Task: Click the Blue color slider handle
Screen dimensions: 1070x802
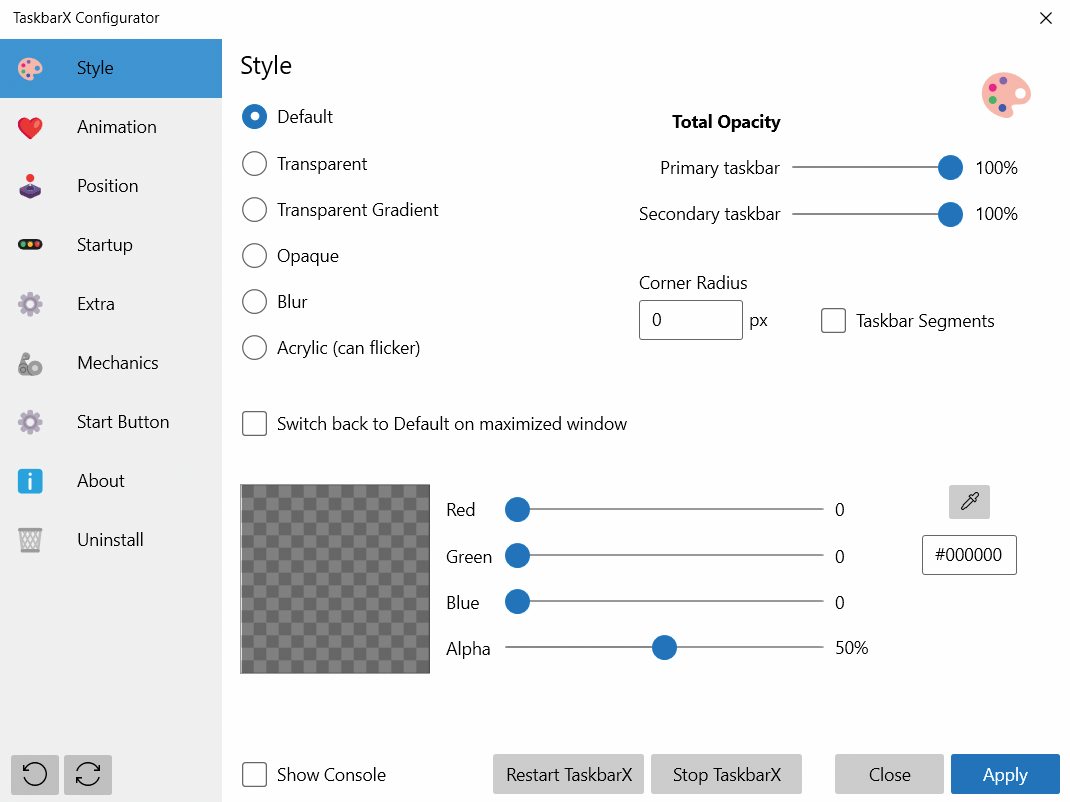Action: click(x=517, y=601)
